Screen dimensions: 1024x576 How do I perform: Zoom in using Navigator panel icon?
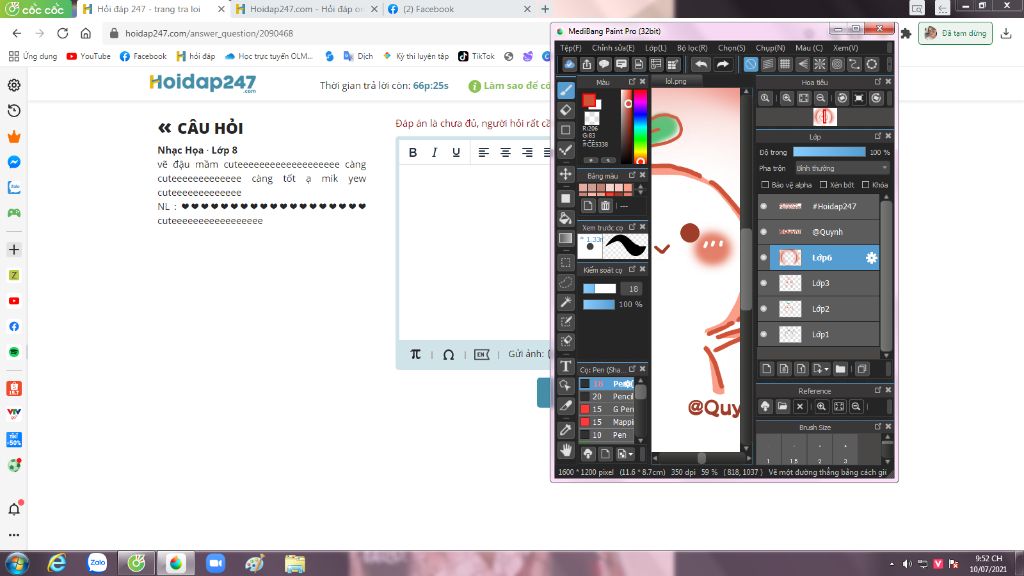787,98
